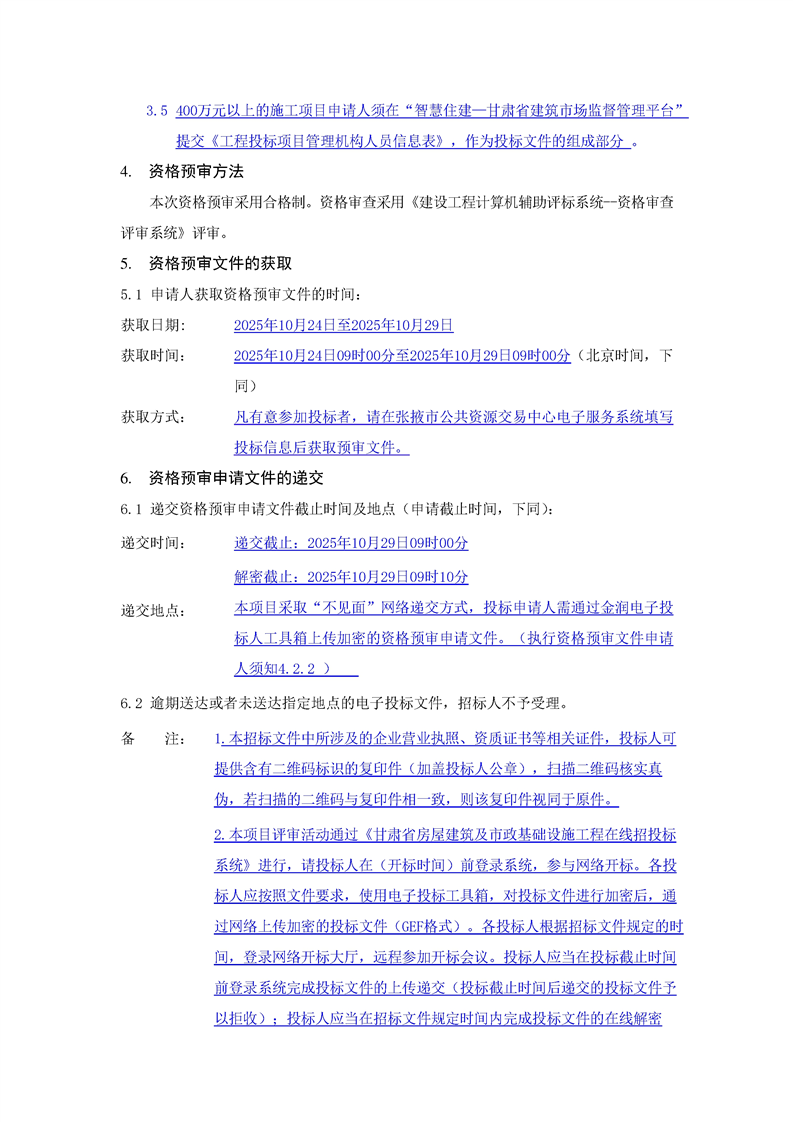Click the 投标信息后获取预审文件 underlined text
The width and height of the screenshot is (793, 1122).
(x=321, y=447)
